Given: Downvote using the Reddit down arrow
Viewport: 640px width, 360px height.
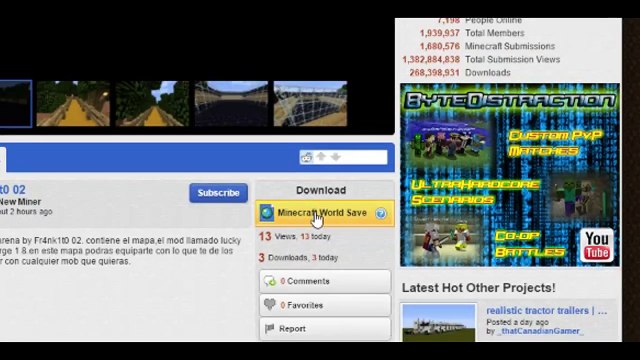Looking at the screenshot, I should coord(336,157).
